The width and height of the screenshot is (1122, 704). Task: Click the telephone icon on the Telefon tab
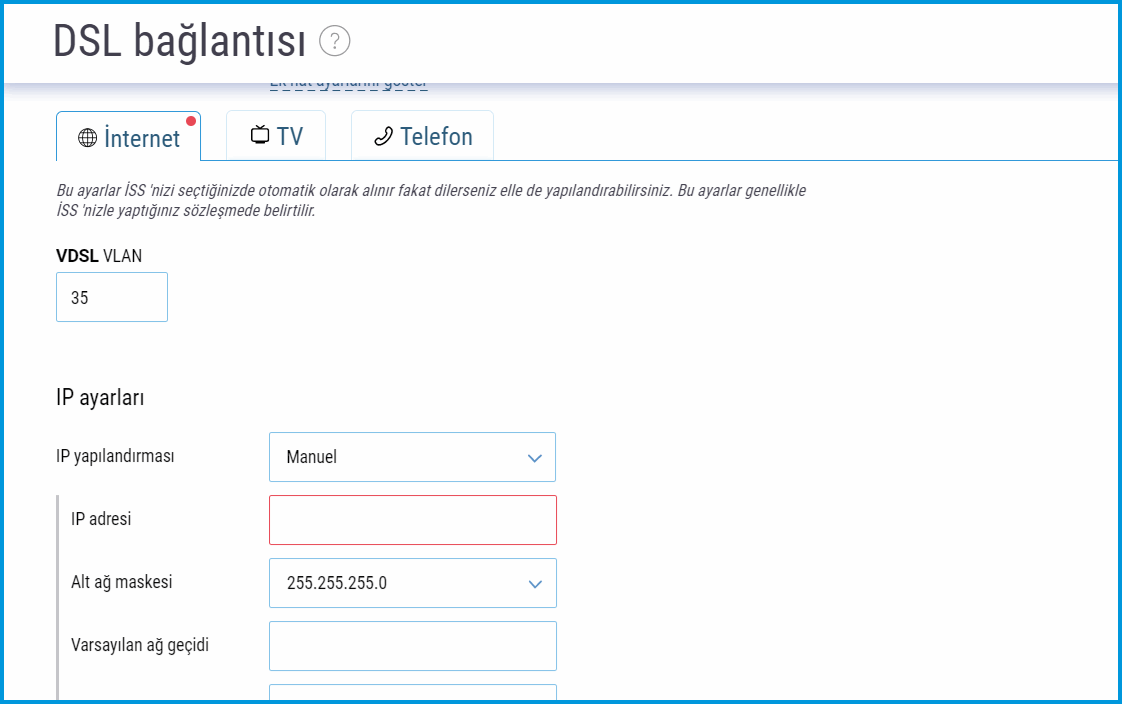(x=383, y=135)
